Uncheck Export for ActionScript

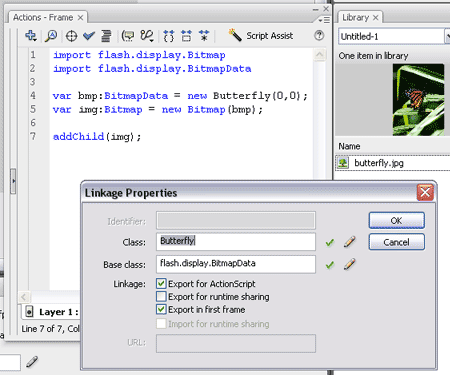(x=161, y=284)
